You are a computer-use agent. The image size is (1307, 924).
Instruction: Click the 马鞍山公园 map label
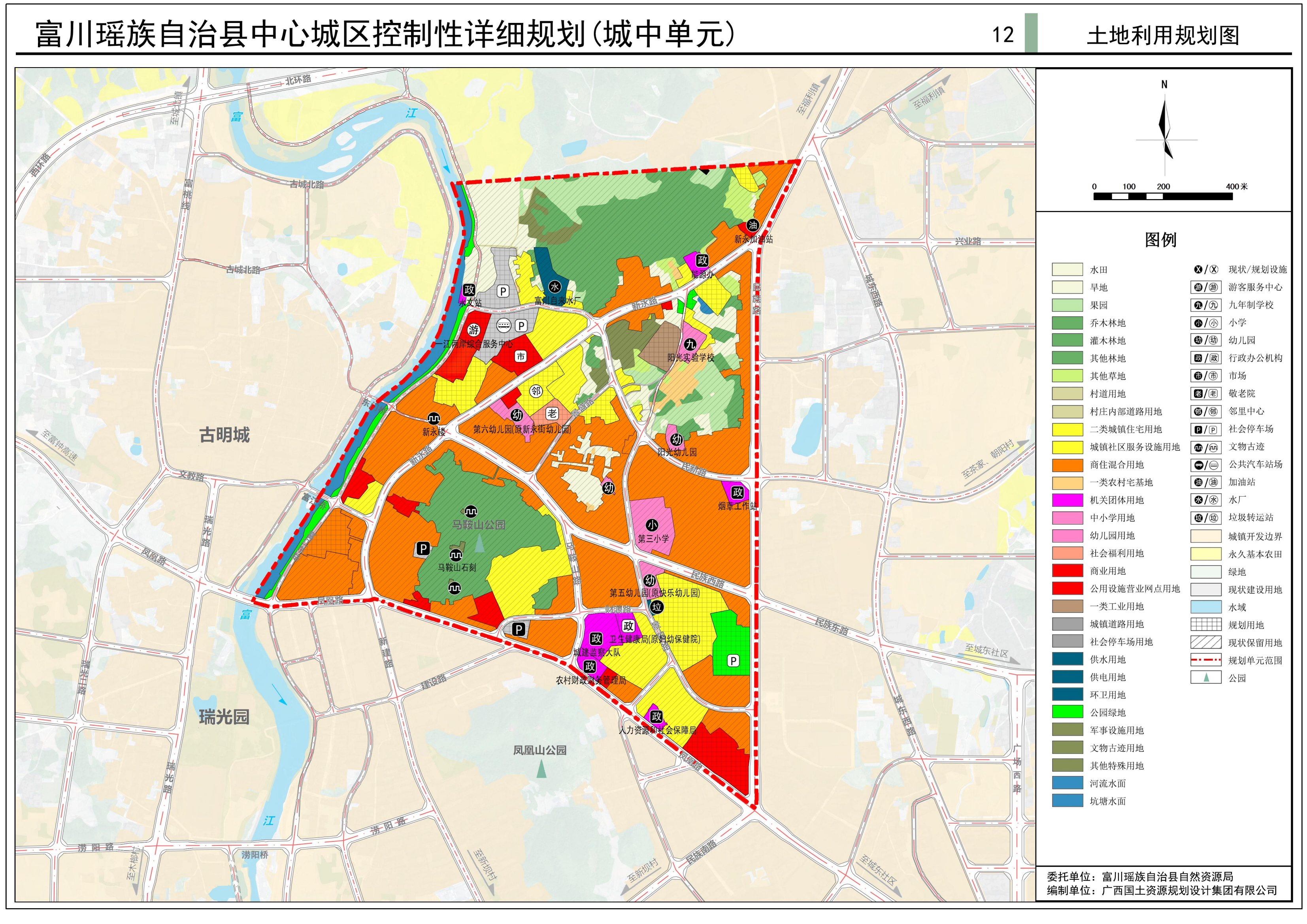tap(478, 525)
